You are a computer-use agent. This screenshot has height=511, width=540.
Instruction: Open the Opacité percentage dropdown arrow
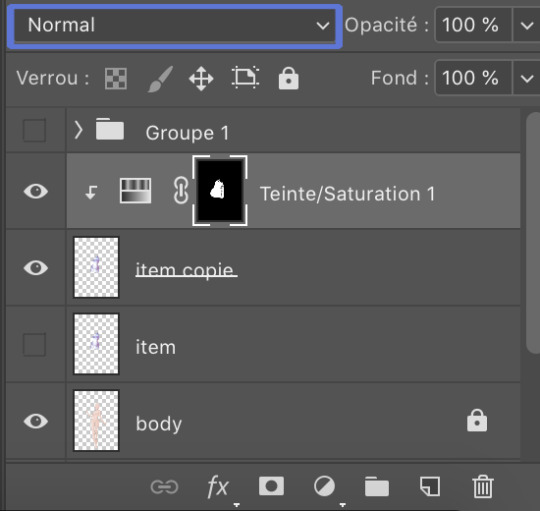click(x=527, y=25)
